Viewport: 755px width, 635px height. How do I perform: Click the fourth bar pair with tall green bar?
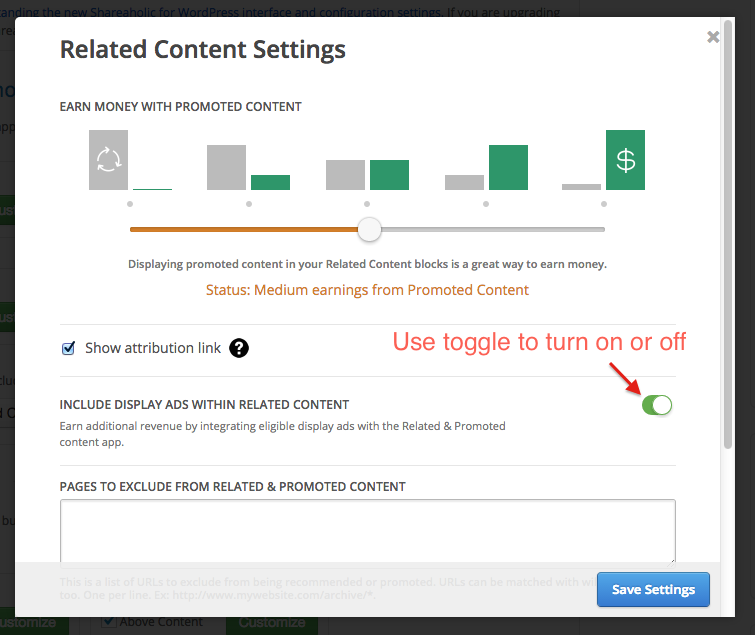click(486, 168)
